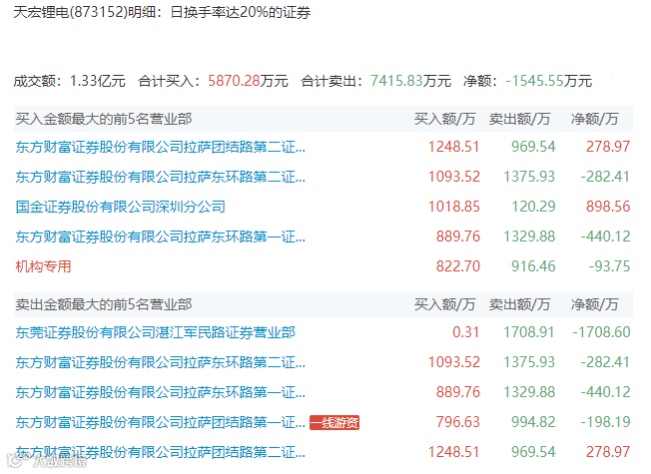
Task: Select sell amount 1708.91 in 东莞证券 row
Action: click(x=529, y=332)
